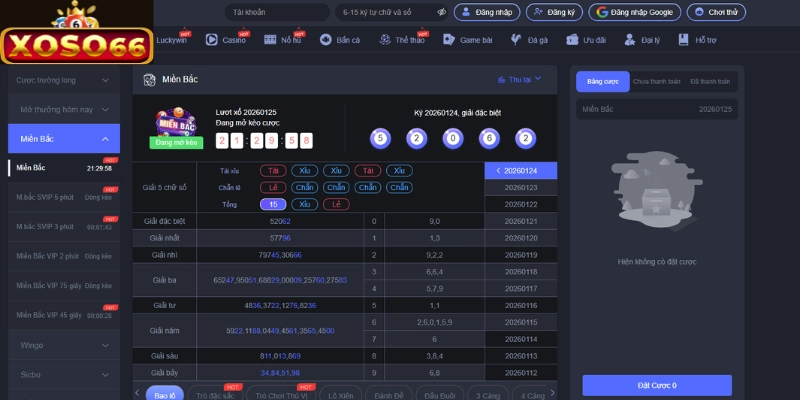Open the Thể thao sports icon
Viewport: 800px width, 400px height.
coord(385,40)
